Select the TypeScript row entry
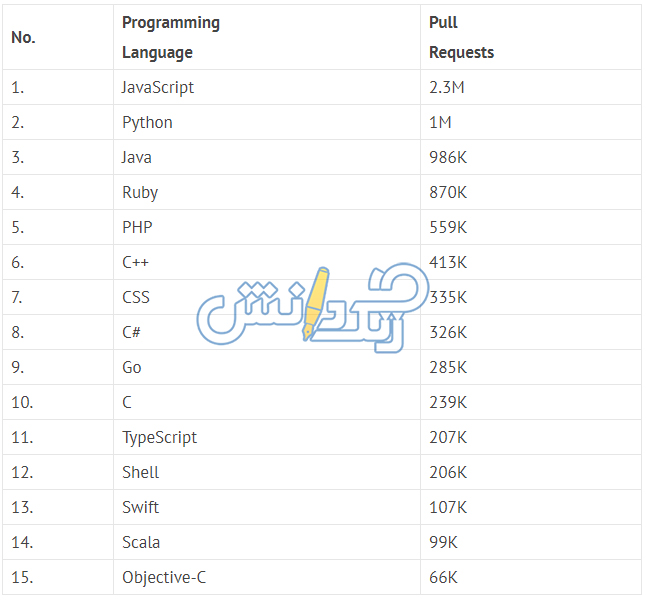This screenshot has width=646, height=600. point(159,438)
